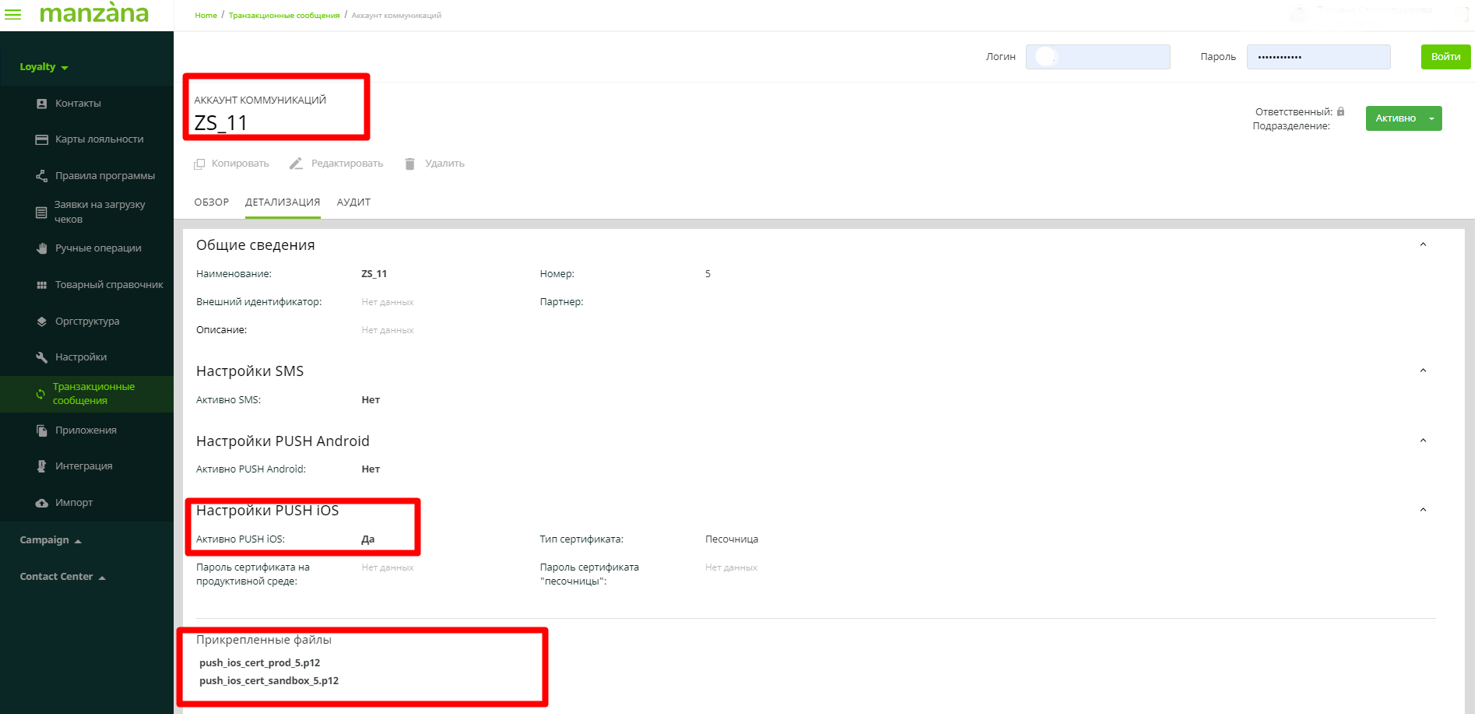Collapse Настройки PUSH iOS section
The image size is (1475, 714).
1423,510
